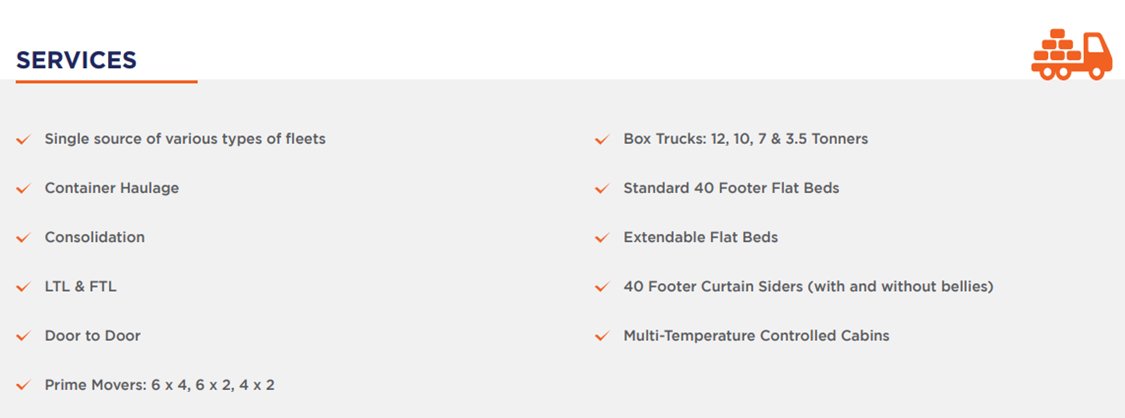Viewport: 1125px width, 418px height.
Task: Click the checkmark beside Door to Door
Action: click(23, 336)
